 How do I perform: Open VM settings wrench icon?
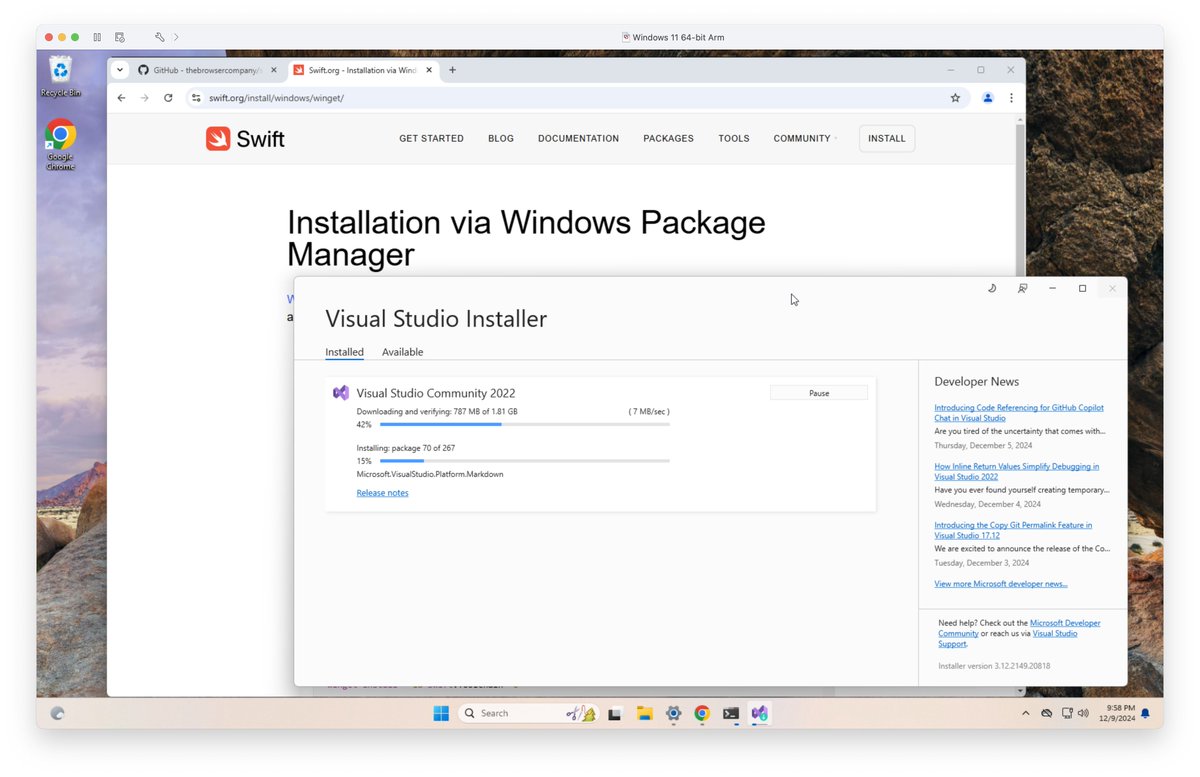coord(159,37)
